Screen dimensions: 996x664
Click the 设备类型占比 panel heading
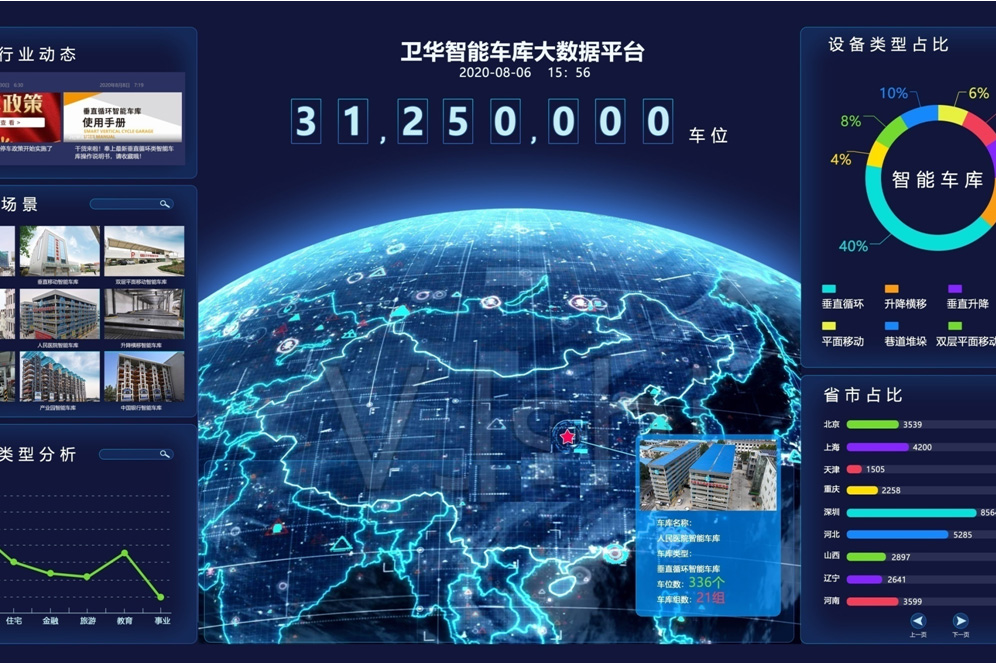click(888, 44)
